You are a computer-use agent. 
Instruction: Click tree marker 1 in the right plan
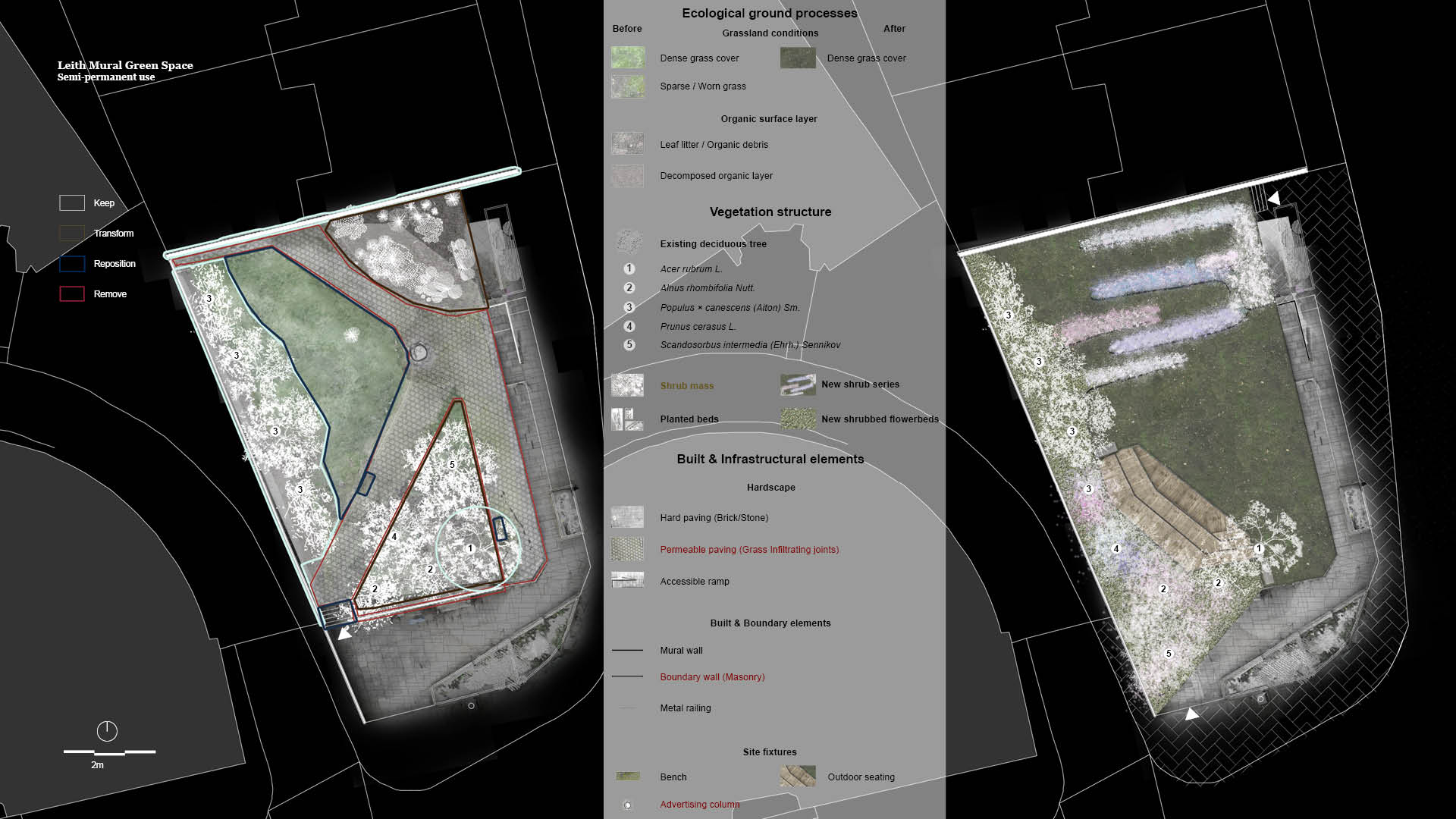(1259, 548)
